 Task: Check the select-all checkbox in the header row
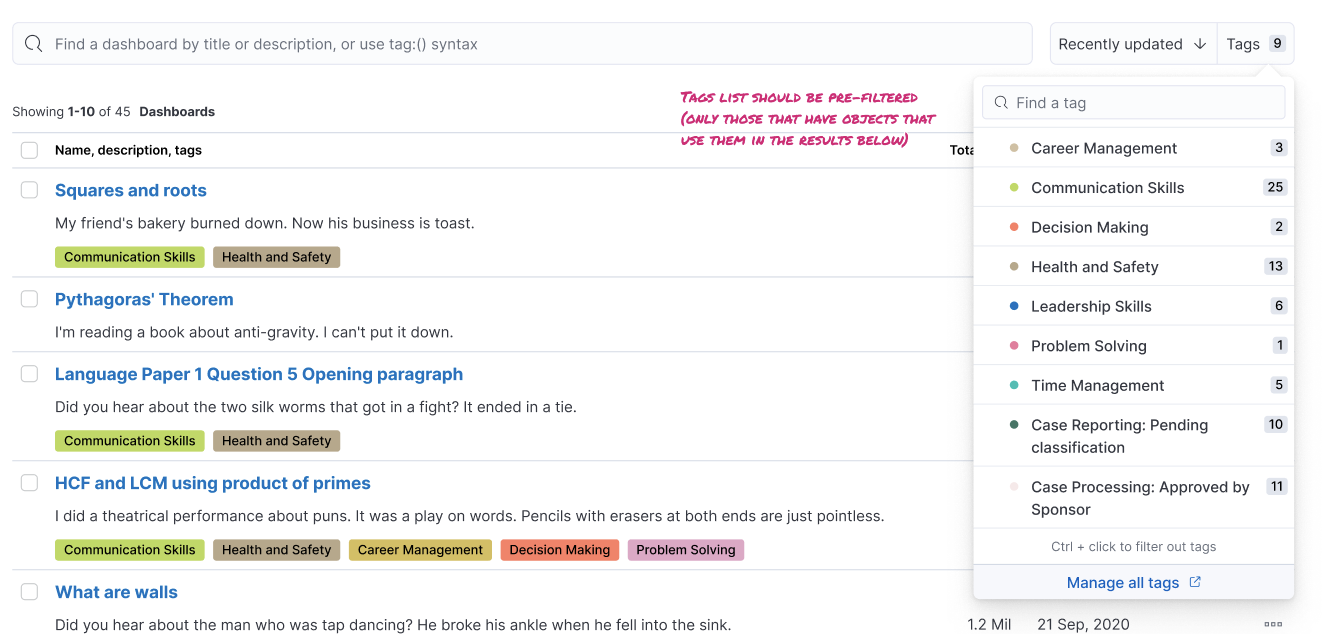[x=29, y=149]
